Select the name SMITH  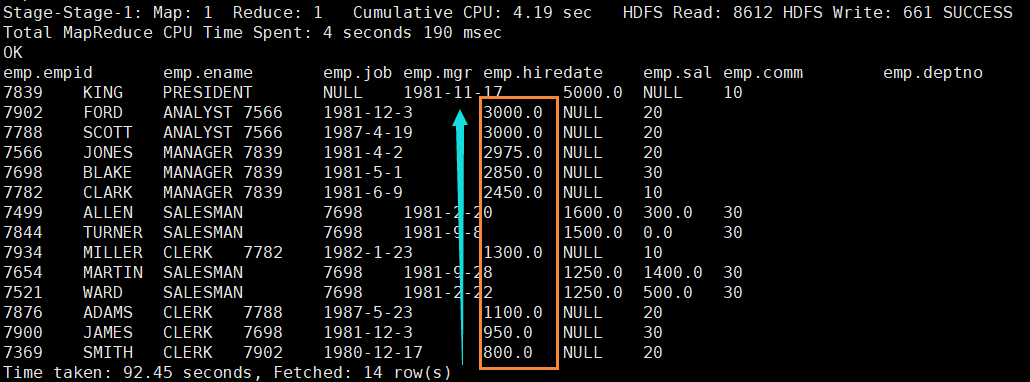pyautogui.click(x=108, y=352)
